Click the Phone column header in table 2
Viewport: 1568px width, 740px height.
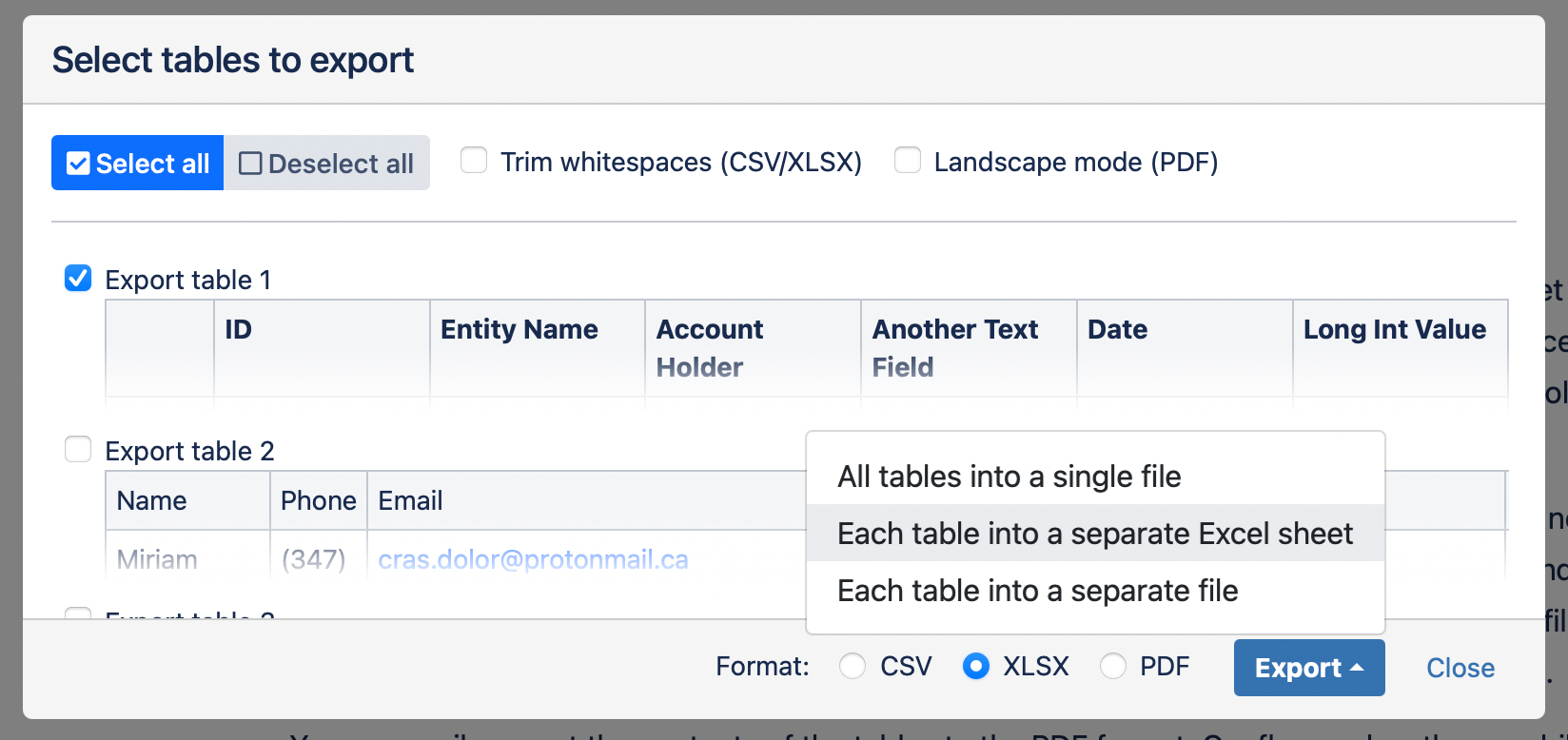[x=319, y=500]
